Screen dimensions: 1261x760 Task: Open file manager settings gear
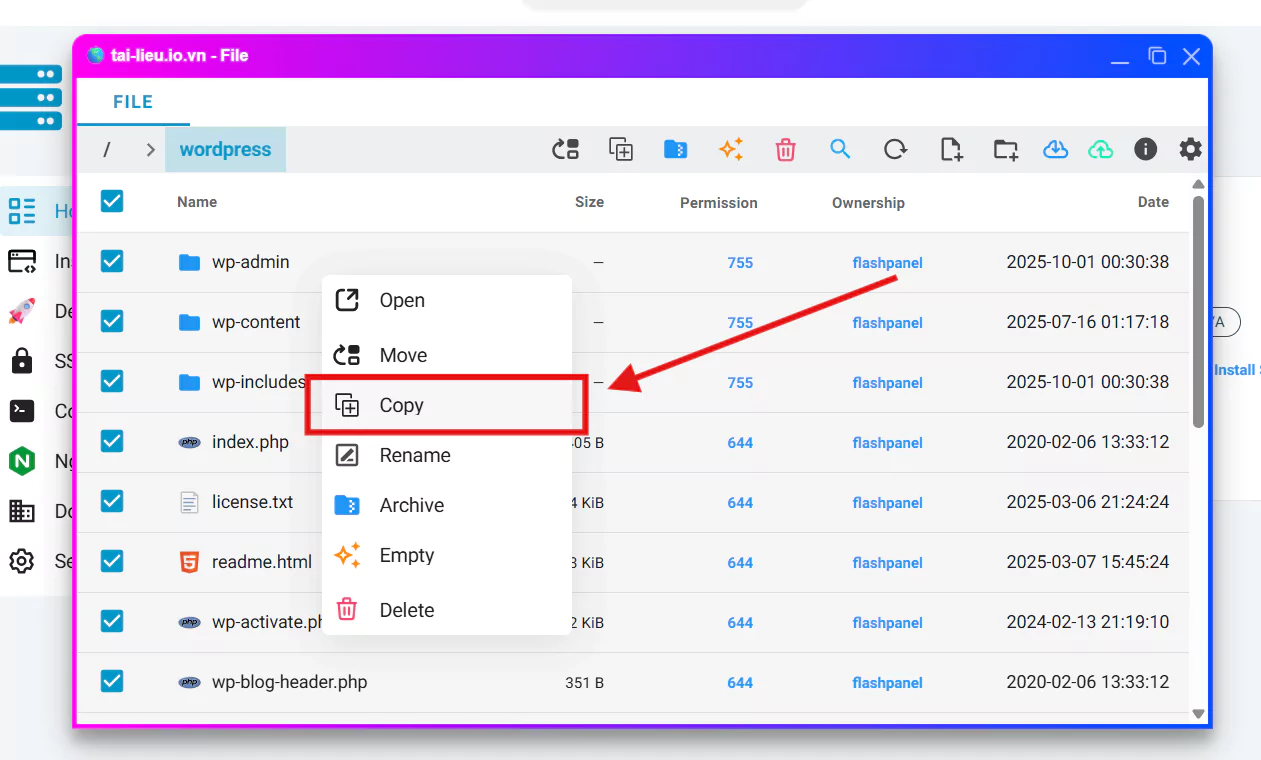coord(1190,150)
